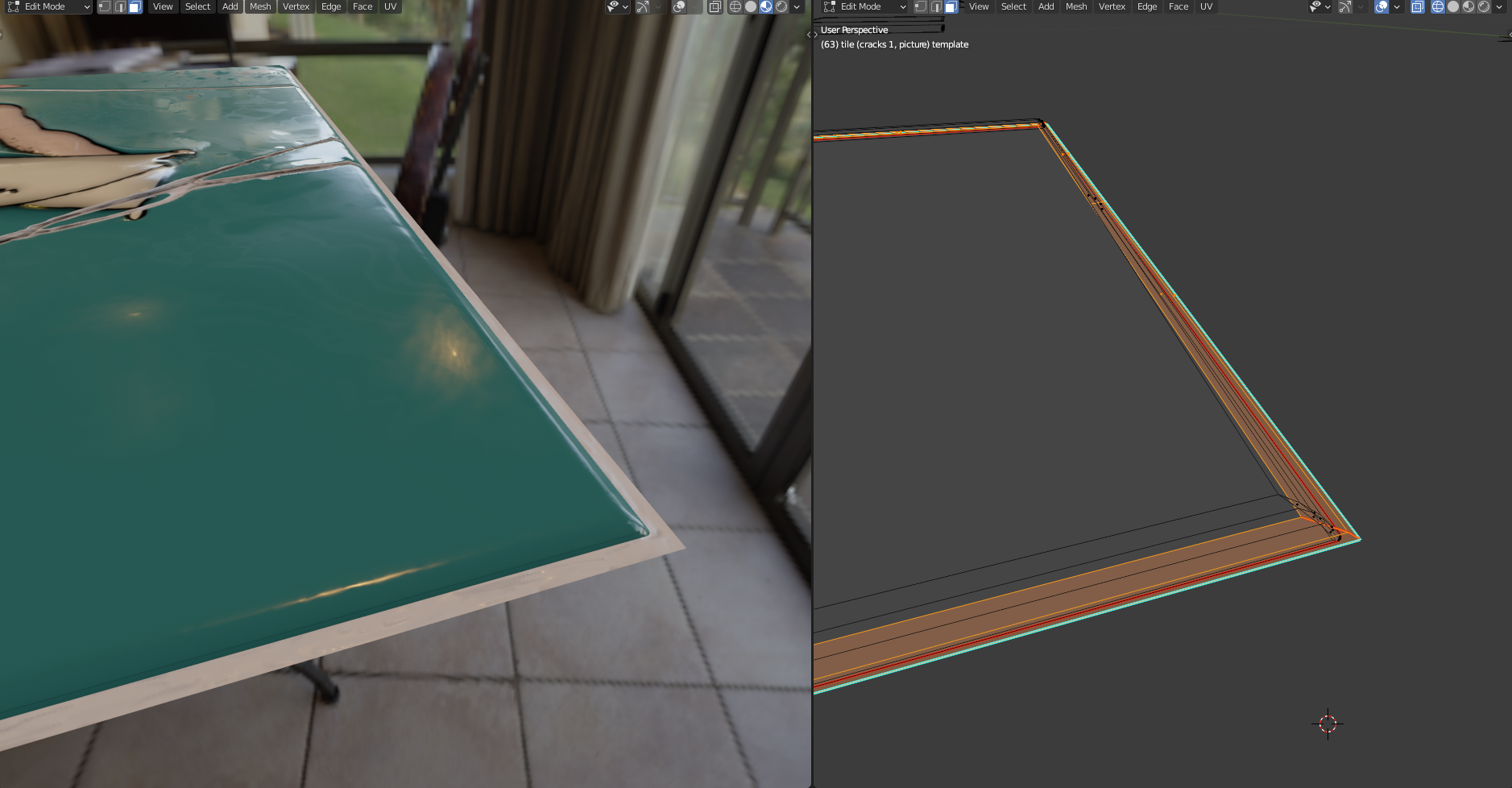Expand object visibility dropdown arrow in left viewport

click(625, 6)
